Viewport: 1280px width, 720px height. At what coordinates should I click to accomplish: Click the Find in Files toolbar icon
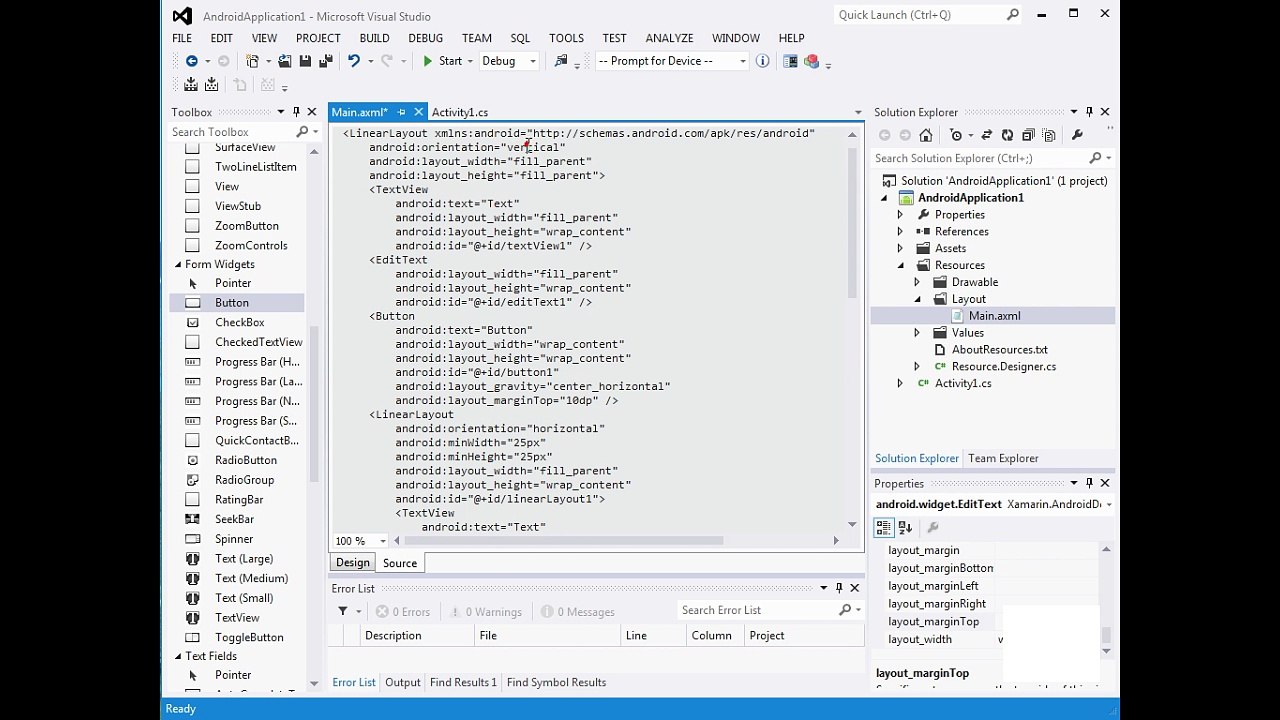561,61
